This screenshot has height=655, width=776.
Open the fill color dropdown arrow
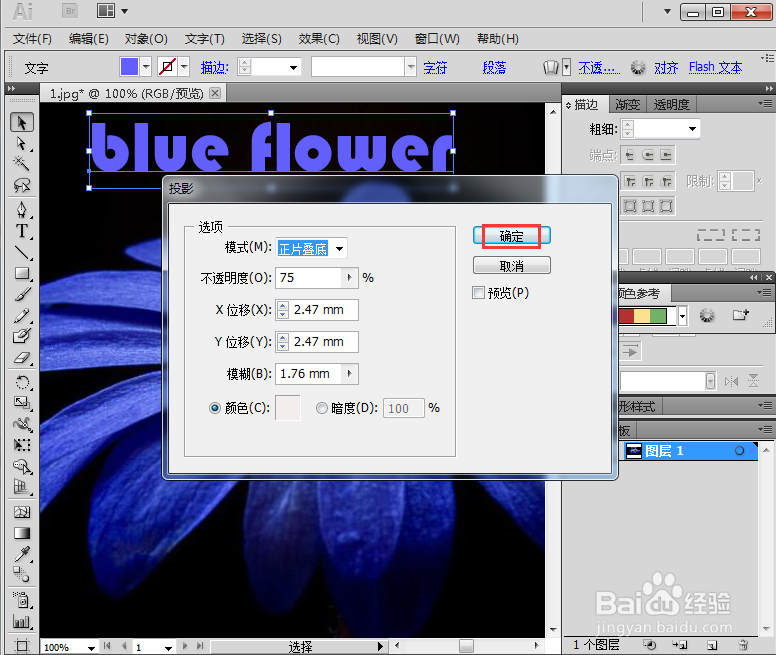pos(146,67)
